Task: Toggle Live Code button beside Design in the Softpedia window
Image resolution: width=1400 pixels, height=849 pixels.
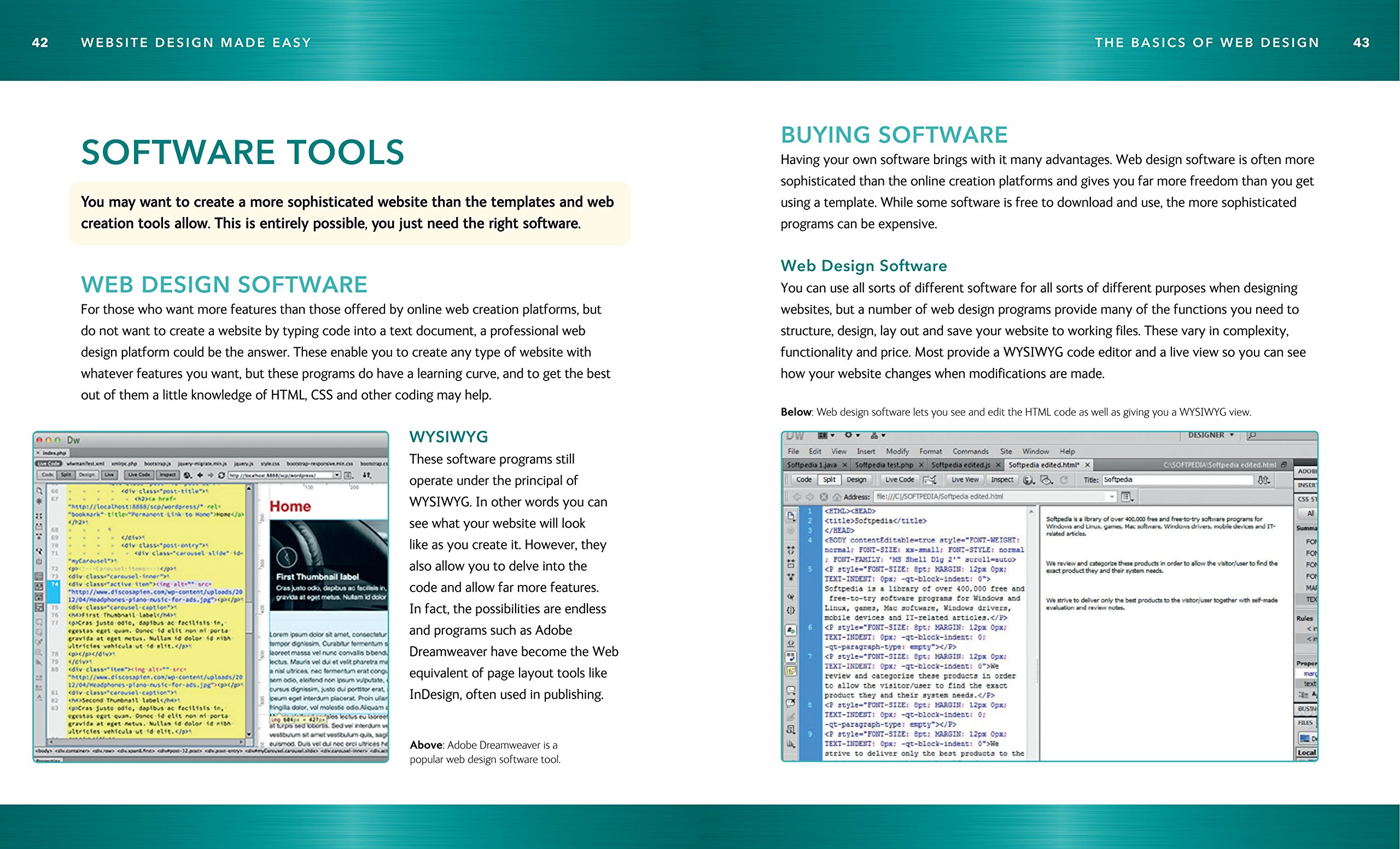Action: click(900, 480)
